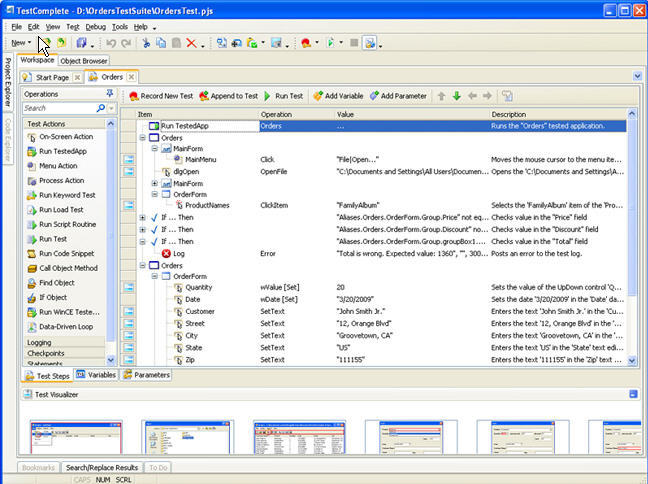Screen dimensions: 648x484
Task: Click test steps scrollbar down arrow
Action: (632, 361)
